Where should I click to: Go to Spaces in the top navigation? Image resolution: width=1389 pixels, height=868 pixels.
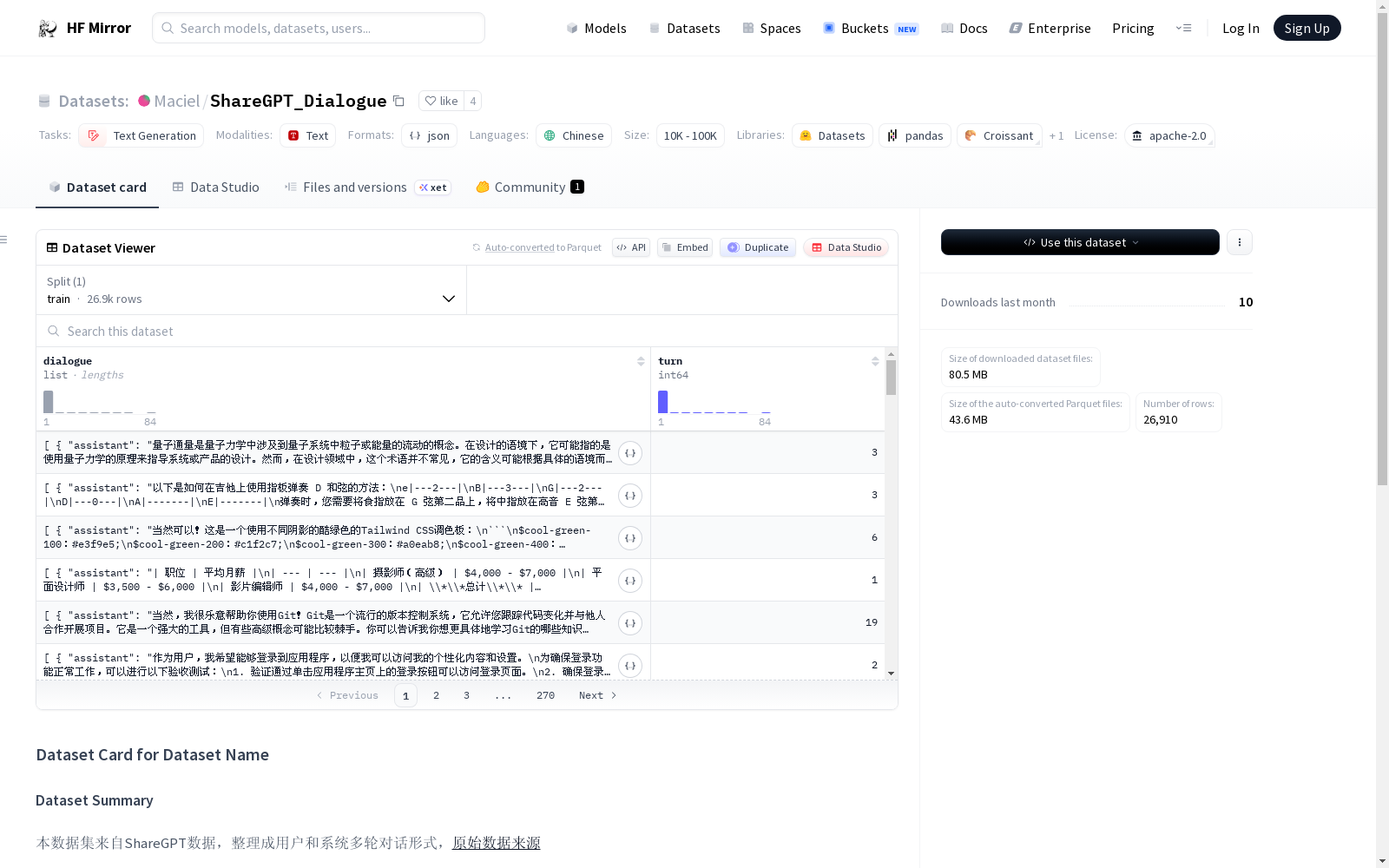[x=771, y=28]
